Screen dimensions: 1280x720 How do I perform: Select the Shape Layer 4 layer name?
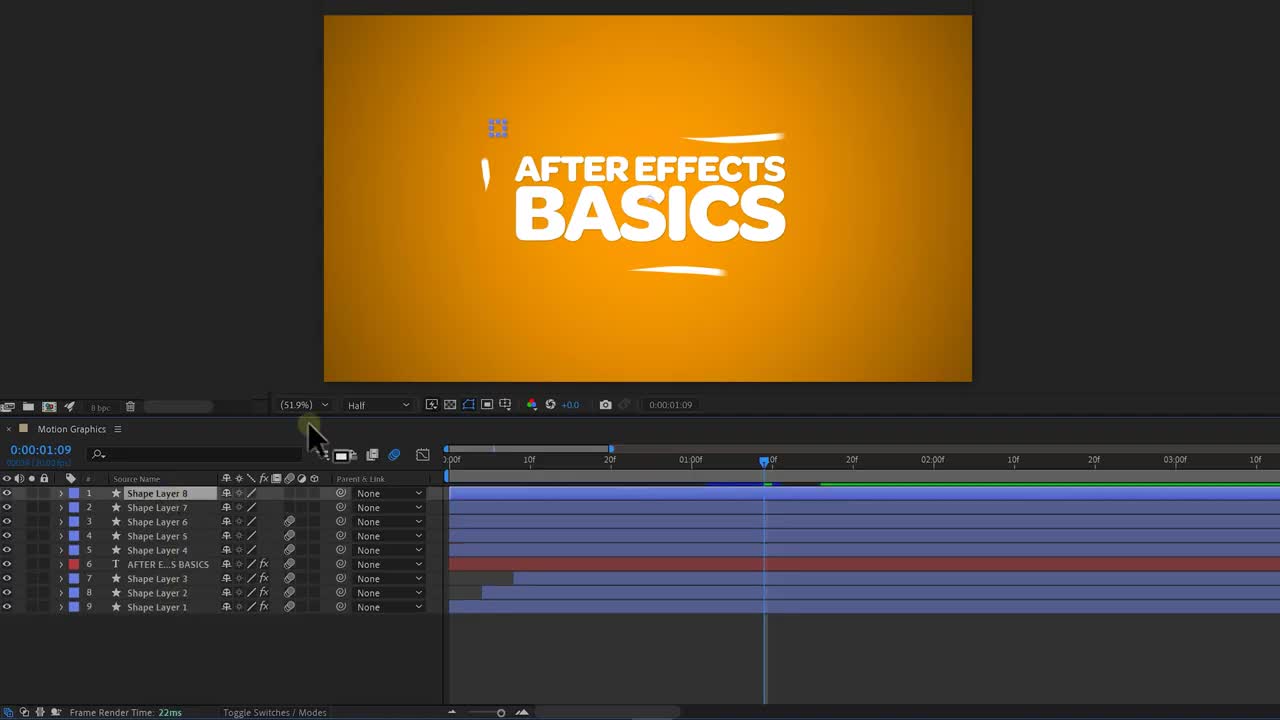tap(157, 550)
